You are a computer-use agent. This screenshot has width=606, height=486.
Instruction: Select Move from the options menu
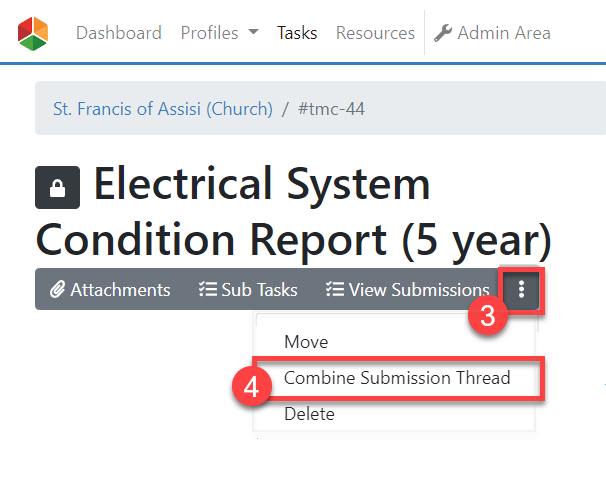pos(306,342)
